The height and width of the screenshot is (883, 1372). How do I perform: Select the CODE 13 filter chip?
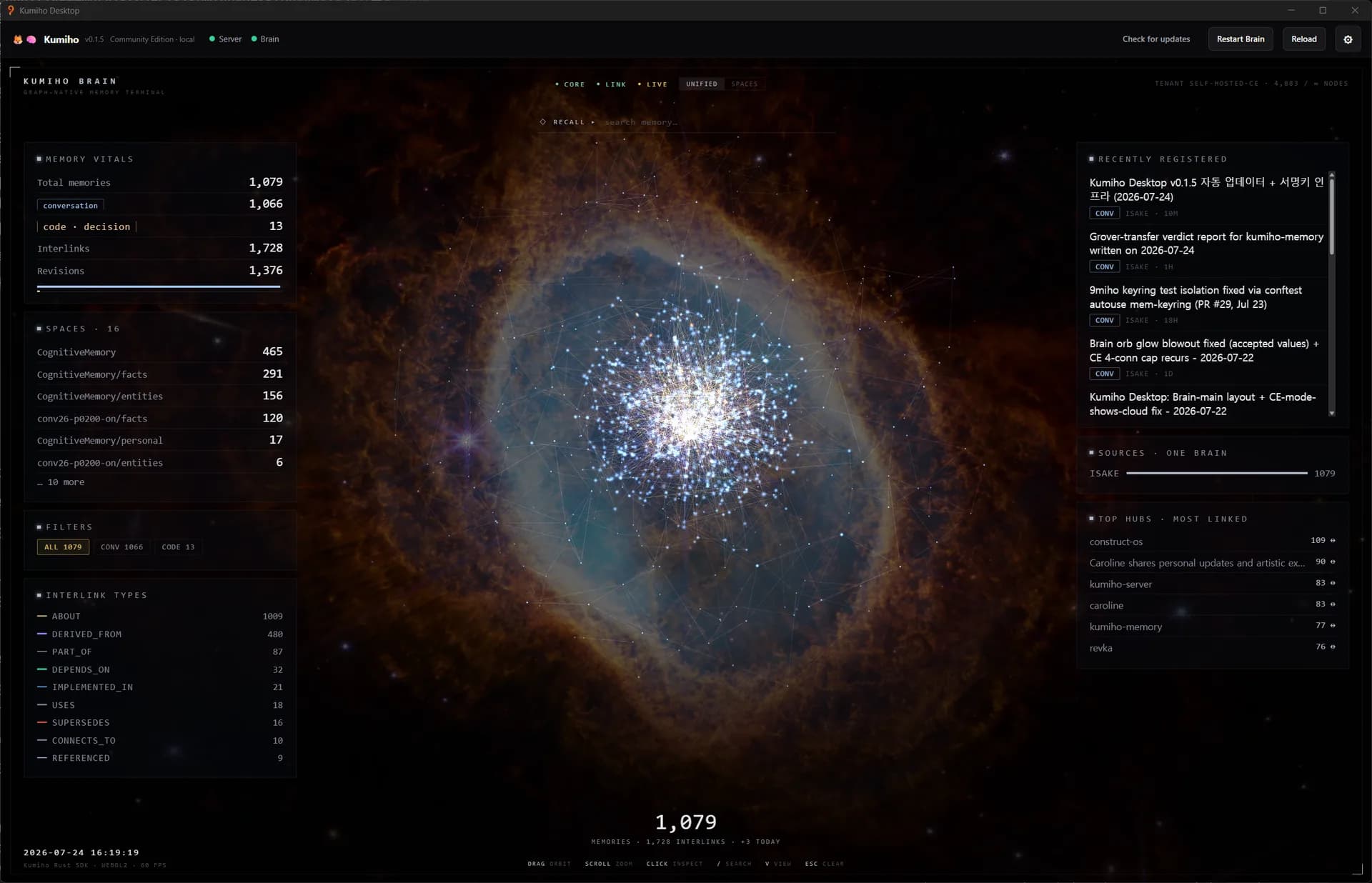coord(178,547)
